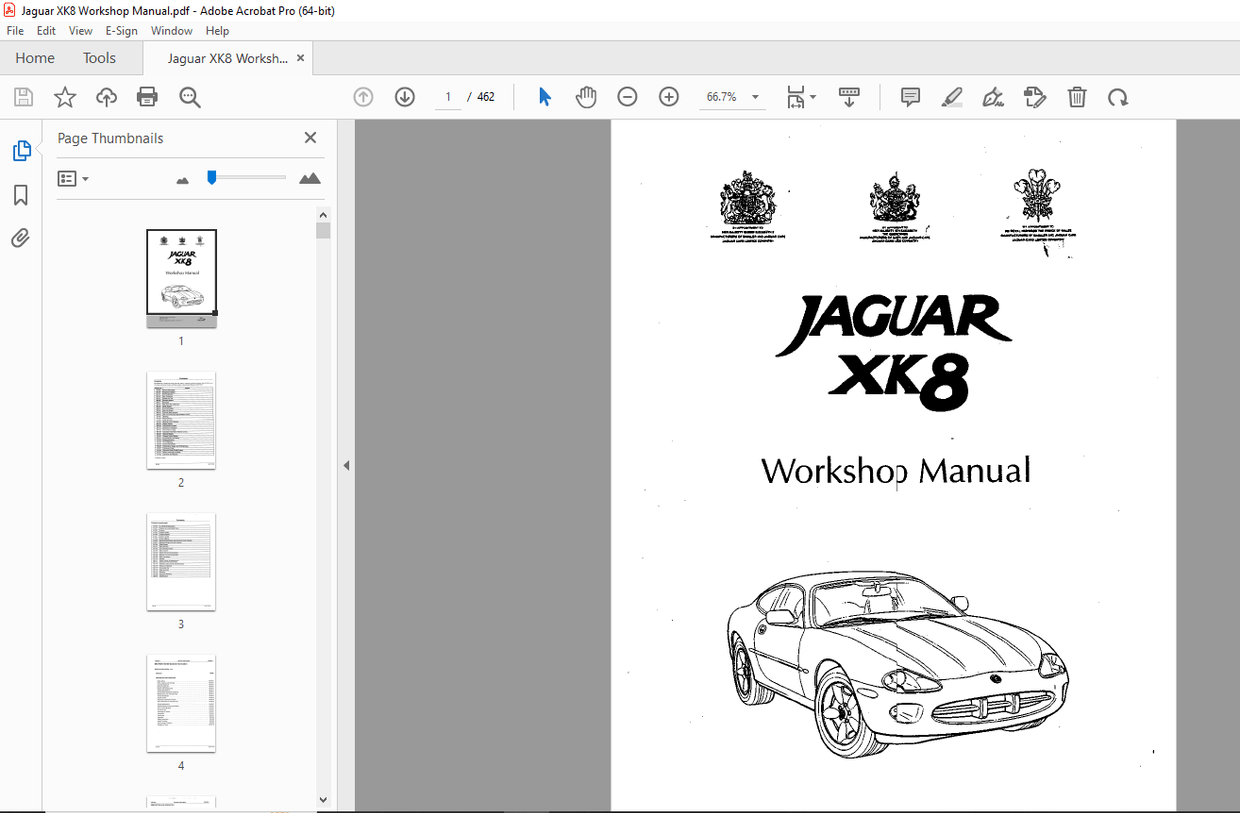Switch to the Tools tab
Screen dimensions: 1240x813
click(99, 58)
